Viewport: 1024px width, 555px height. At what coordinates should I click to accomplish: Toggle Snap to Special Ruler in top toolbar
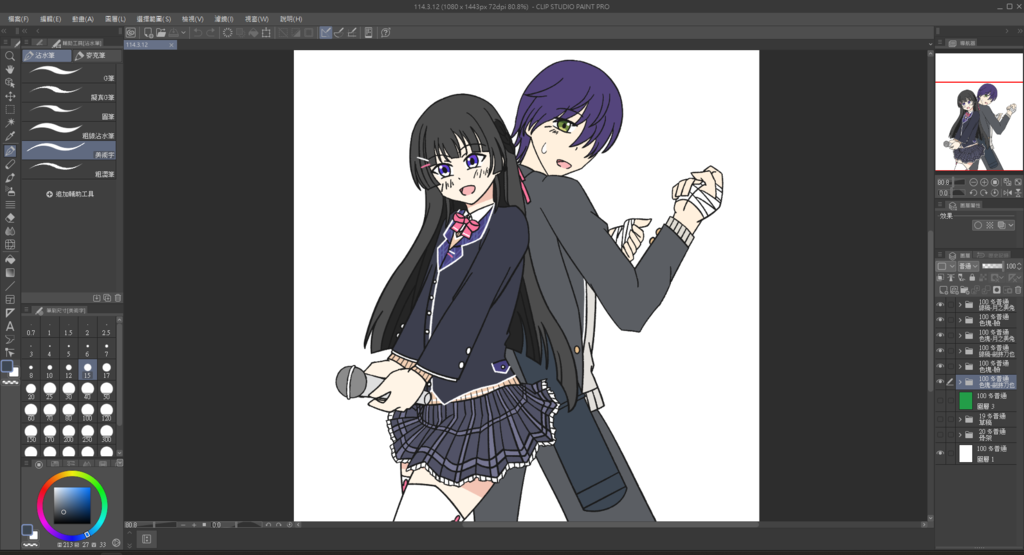click(x=339, y=33)
